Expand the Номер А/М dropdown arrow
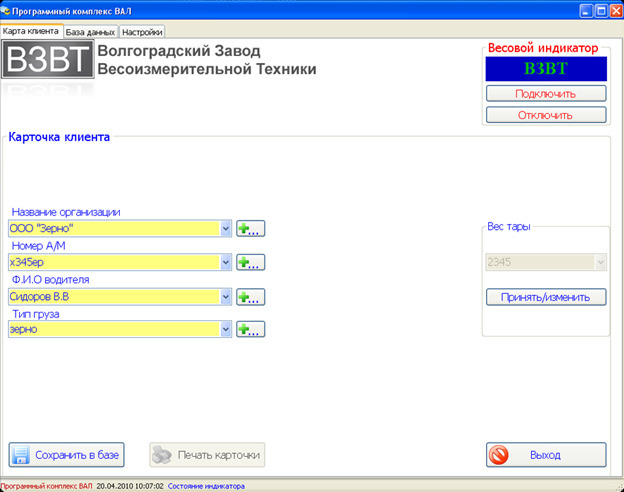Image resolution: width=624 pixels, height=492 pixels. [x=226, y=262]
